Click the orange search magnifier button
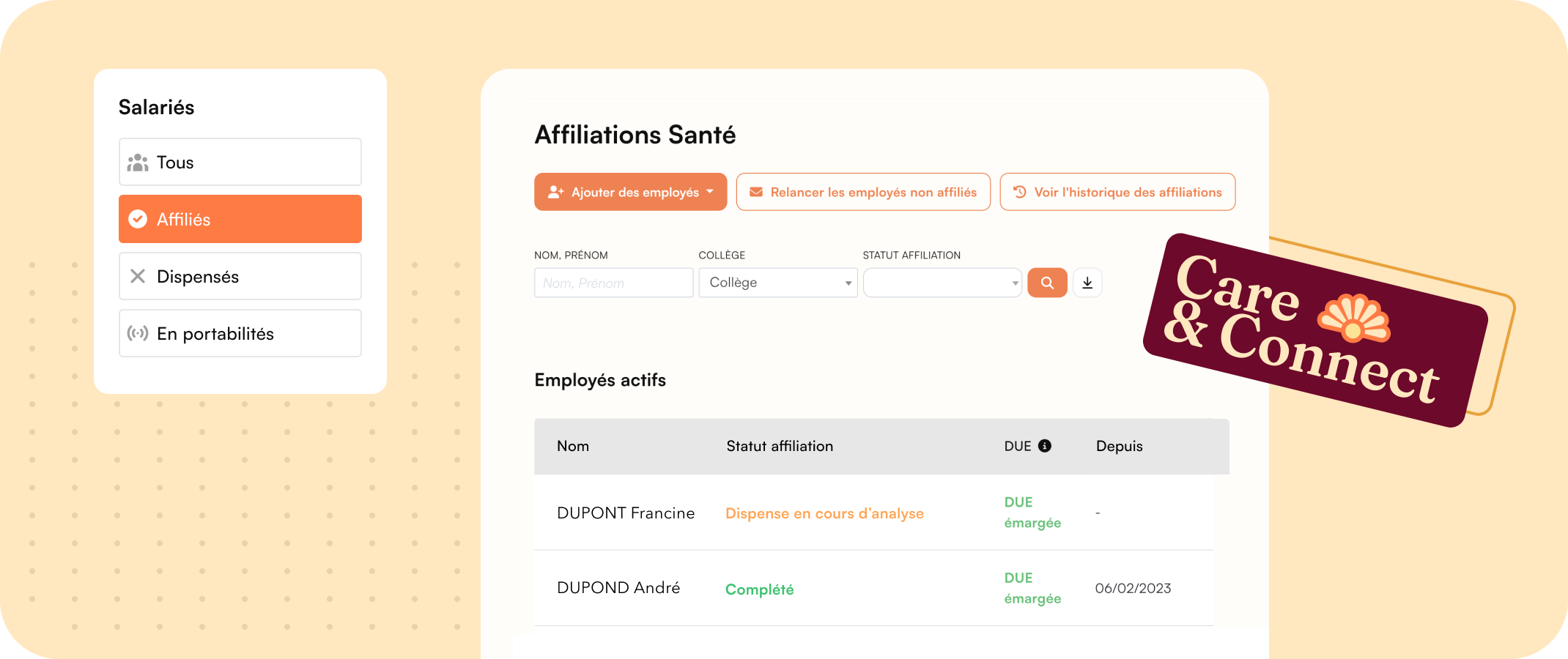The image size is (1568, 659). point(1047,283)
